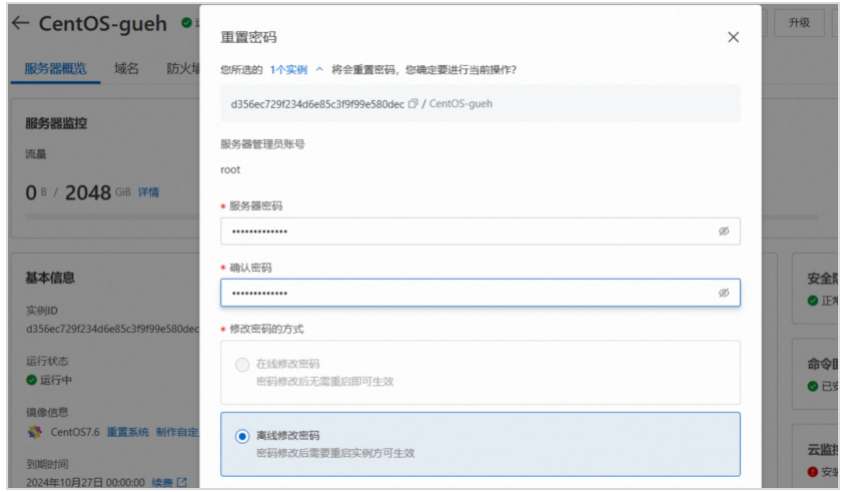
Task: Click the external link icon beside 续费
Action: (x=182, y=483)
